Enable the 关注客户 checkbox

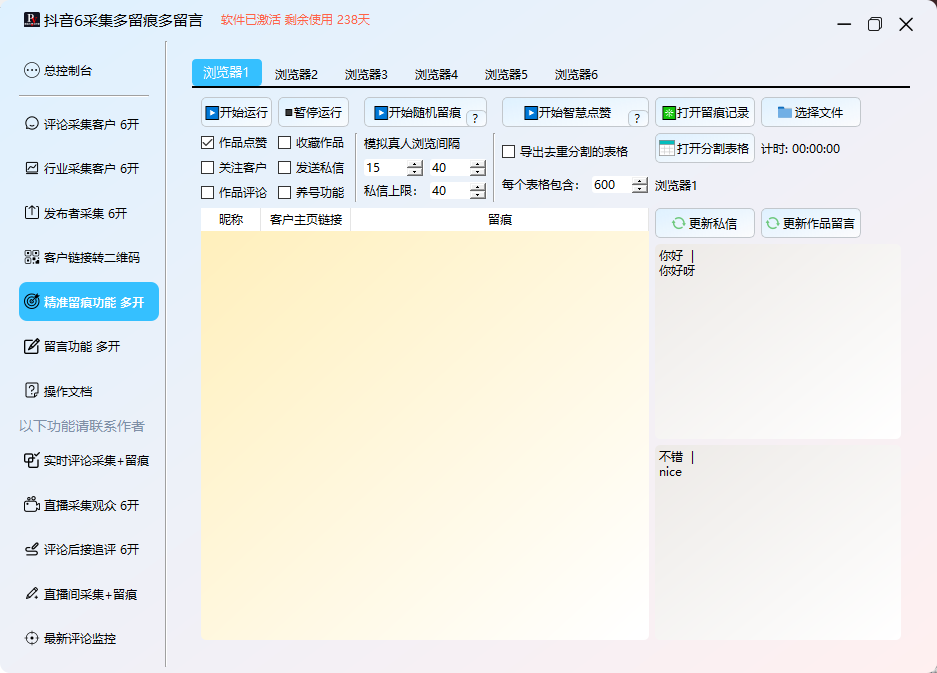208,168
